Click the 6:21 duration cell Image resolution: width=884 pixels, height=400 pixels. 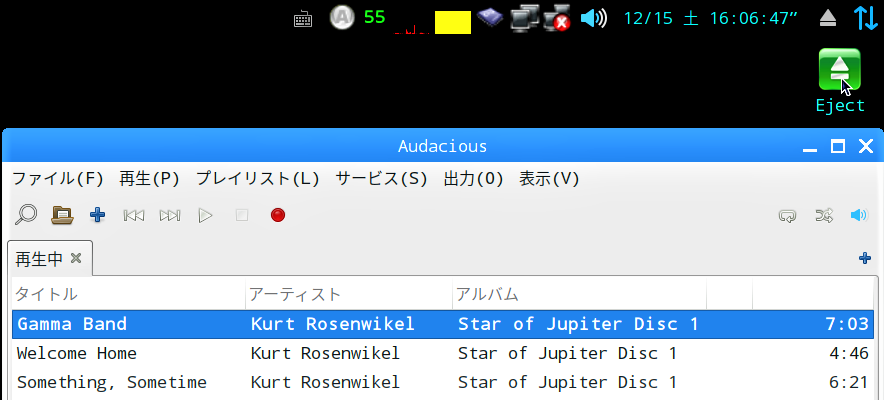(x=848, y=383)
